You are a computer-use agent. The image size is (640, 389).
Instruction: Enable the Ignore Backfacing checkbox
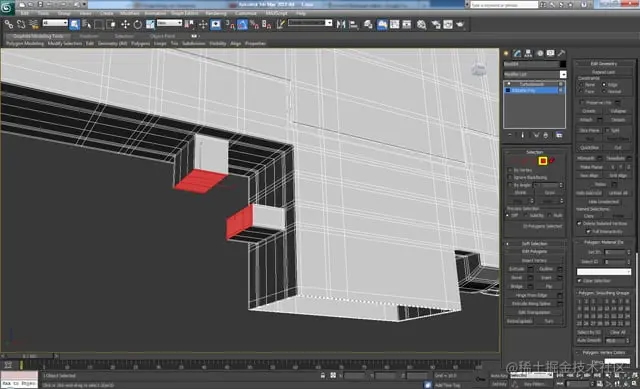point(510,177)
